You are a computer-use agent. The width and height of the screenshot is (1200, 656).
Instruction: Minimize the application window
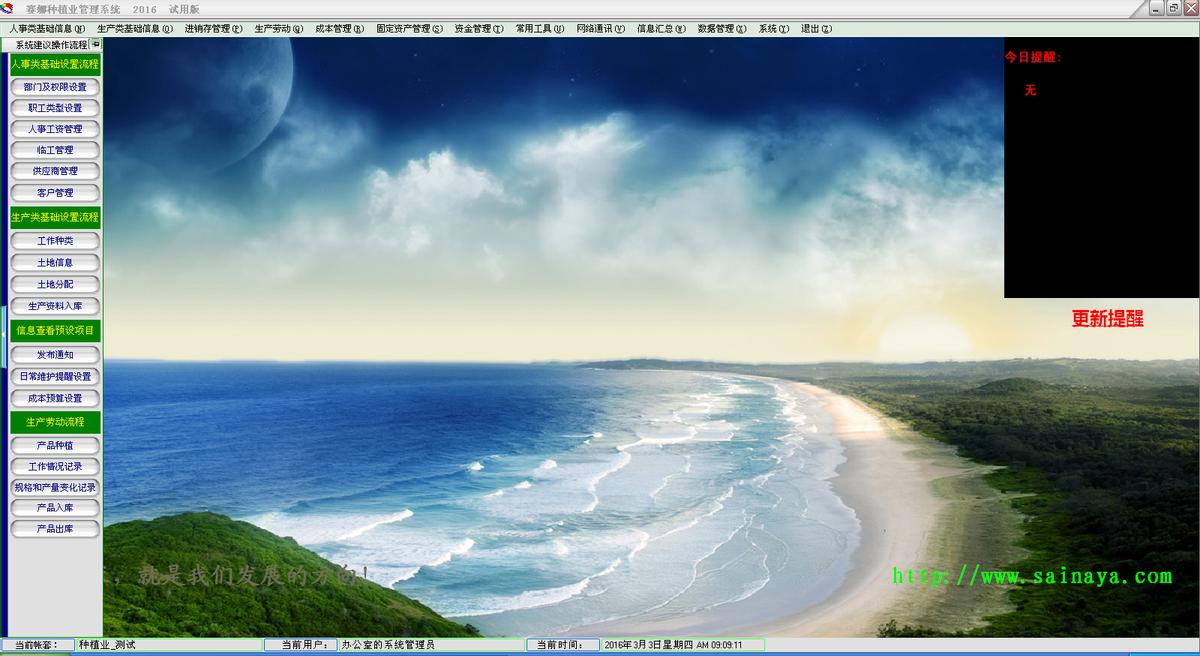[1157, 8]
